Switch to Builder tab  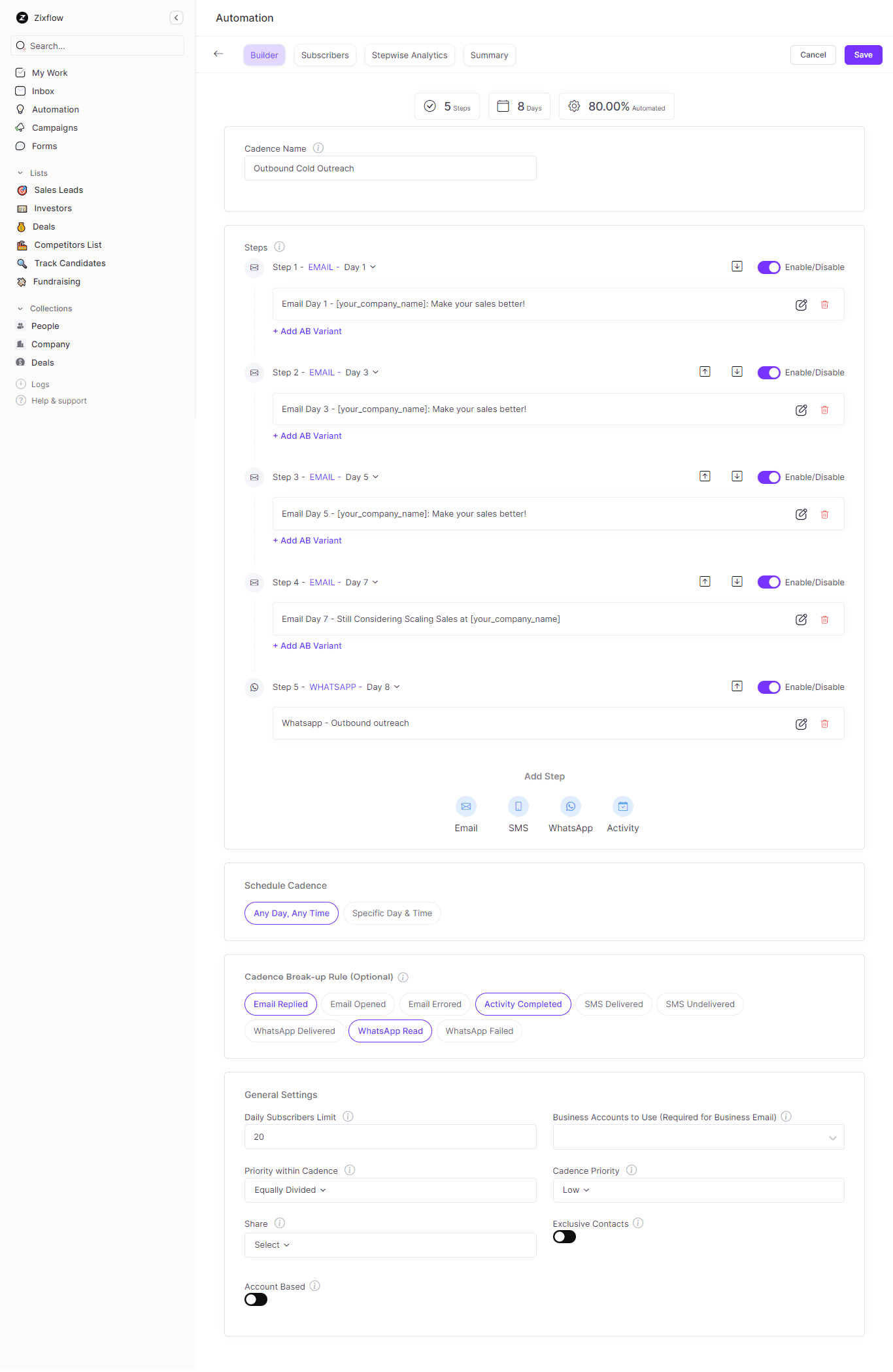point(264,55)
